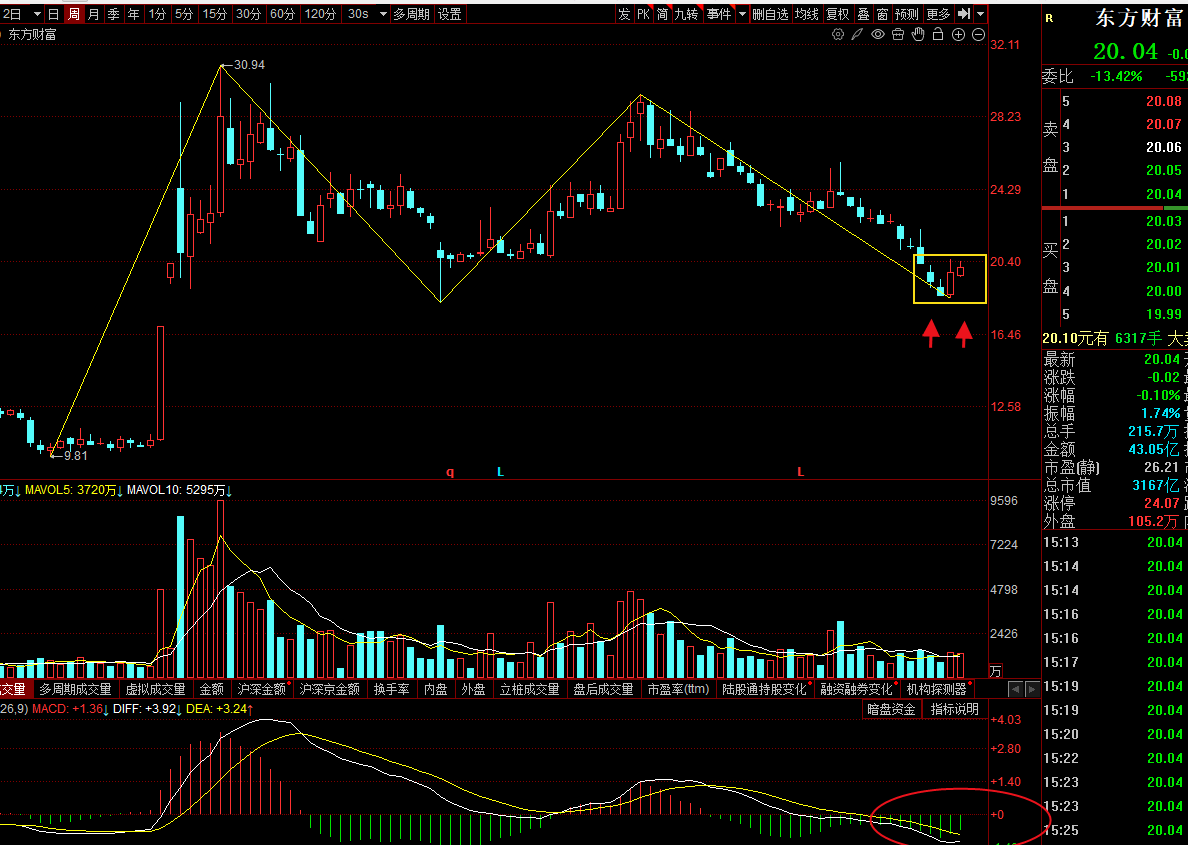
Task: Open the 设置 settings button
Action: (x=449, y=14)
